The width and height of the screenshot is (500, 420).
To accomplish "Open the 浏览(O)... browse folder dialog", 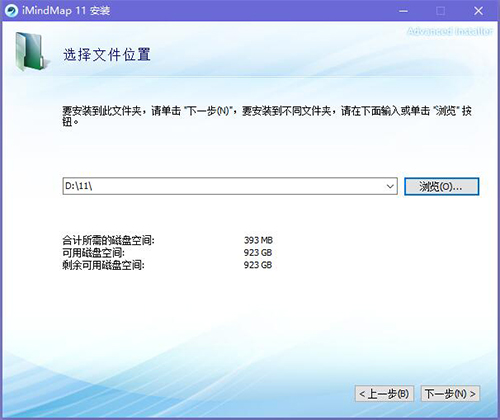I will tap(441, 186).
